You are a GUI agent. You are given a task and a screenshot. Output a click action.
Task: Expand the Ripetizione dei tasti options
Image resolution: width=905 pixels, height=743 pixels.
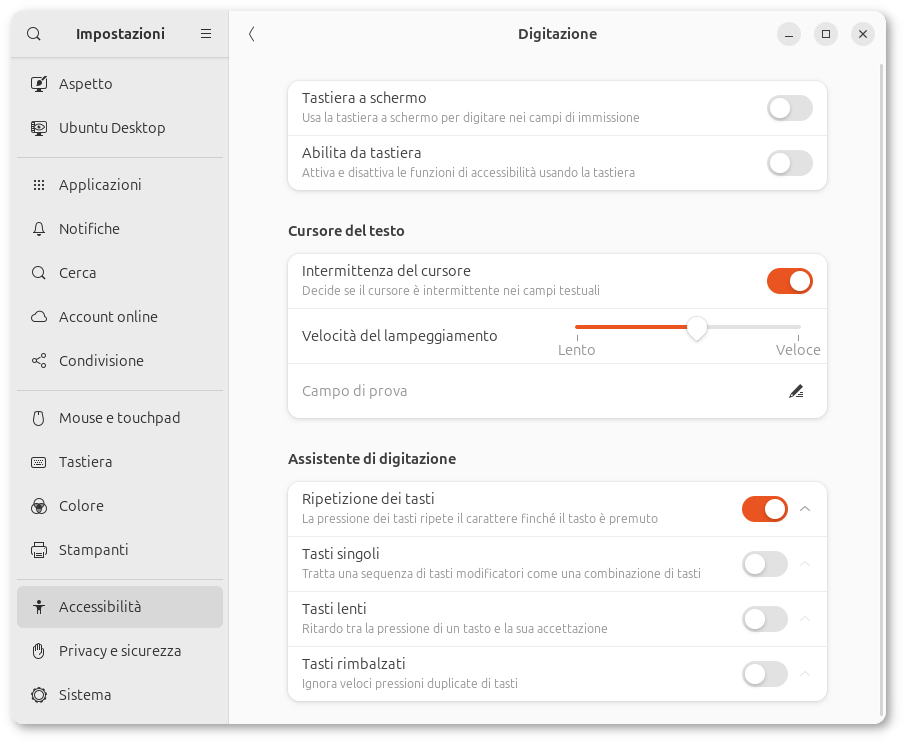(806, 509)
